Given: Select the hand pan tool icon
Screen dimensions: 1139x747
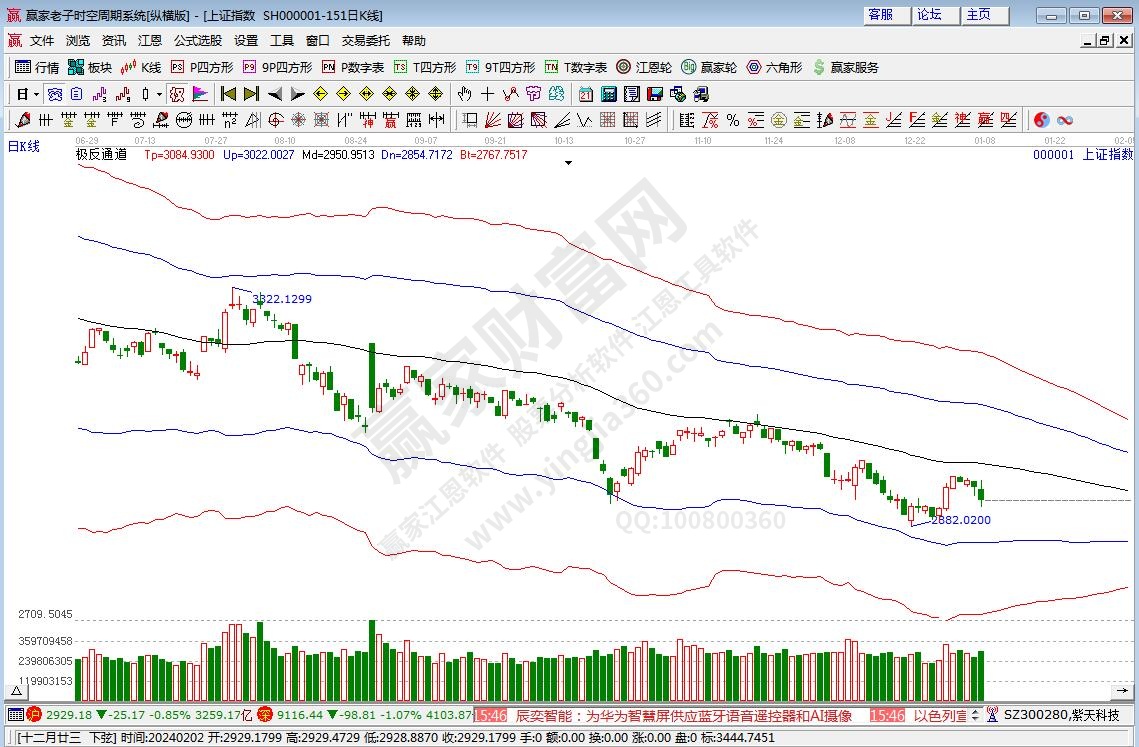Looking at the screenshot, I should [464, 94].
